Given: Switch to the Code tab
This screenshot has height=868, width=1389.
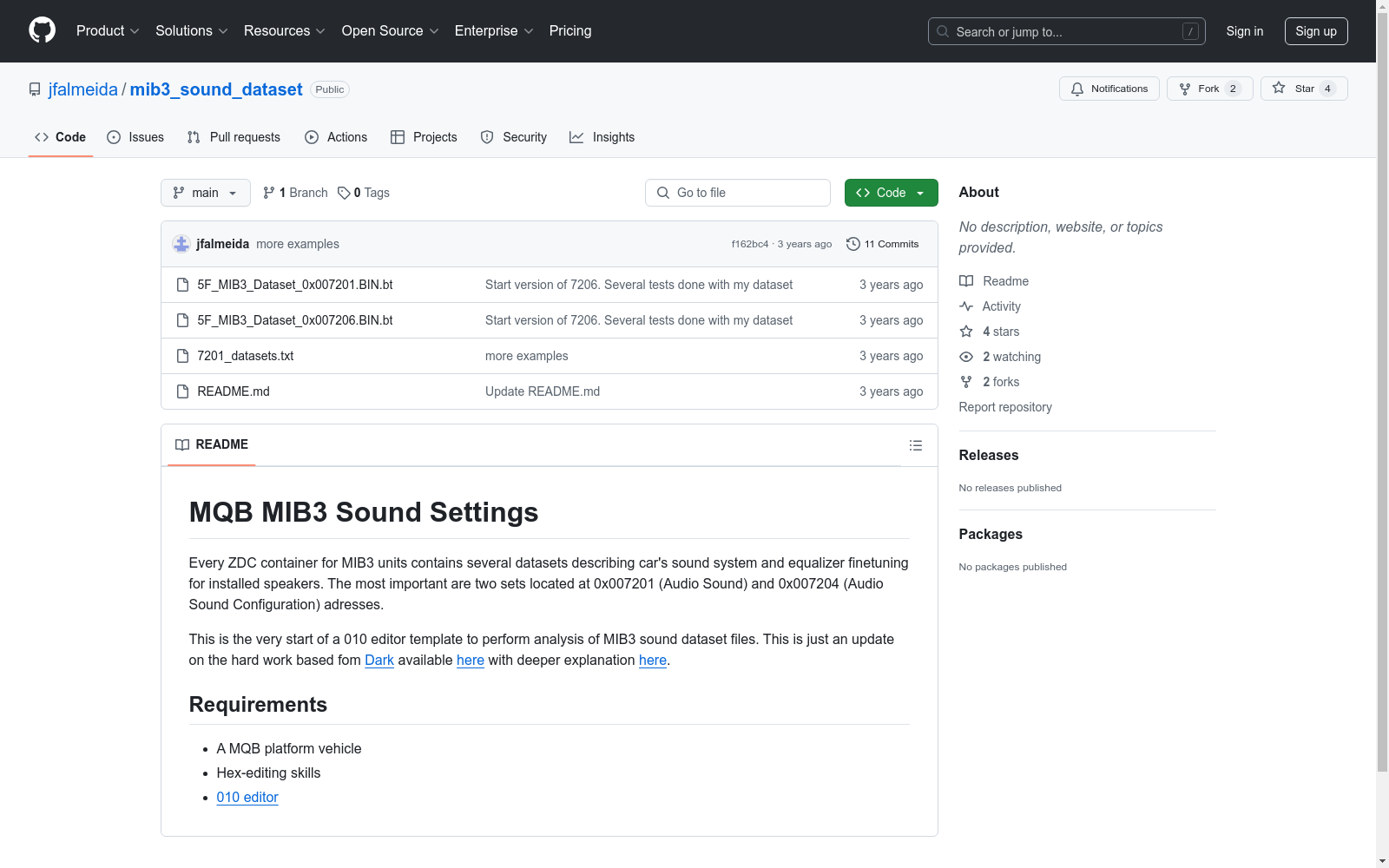Looking at the screenshot, I should click(x=61, y=137).
